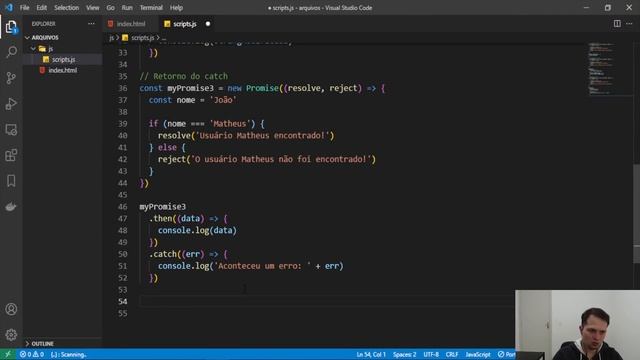The height and width of the screenshot is (360, 640).
Task: Open Bookmarks view icon
Action: click(11, 181)
